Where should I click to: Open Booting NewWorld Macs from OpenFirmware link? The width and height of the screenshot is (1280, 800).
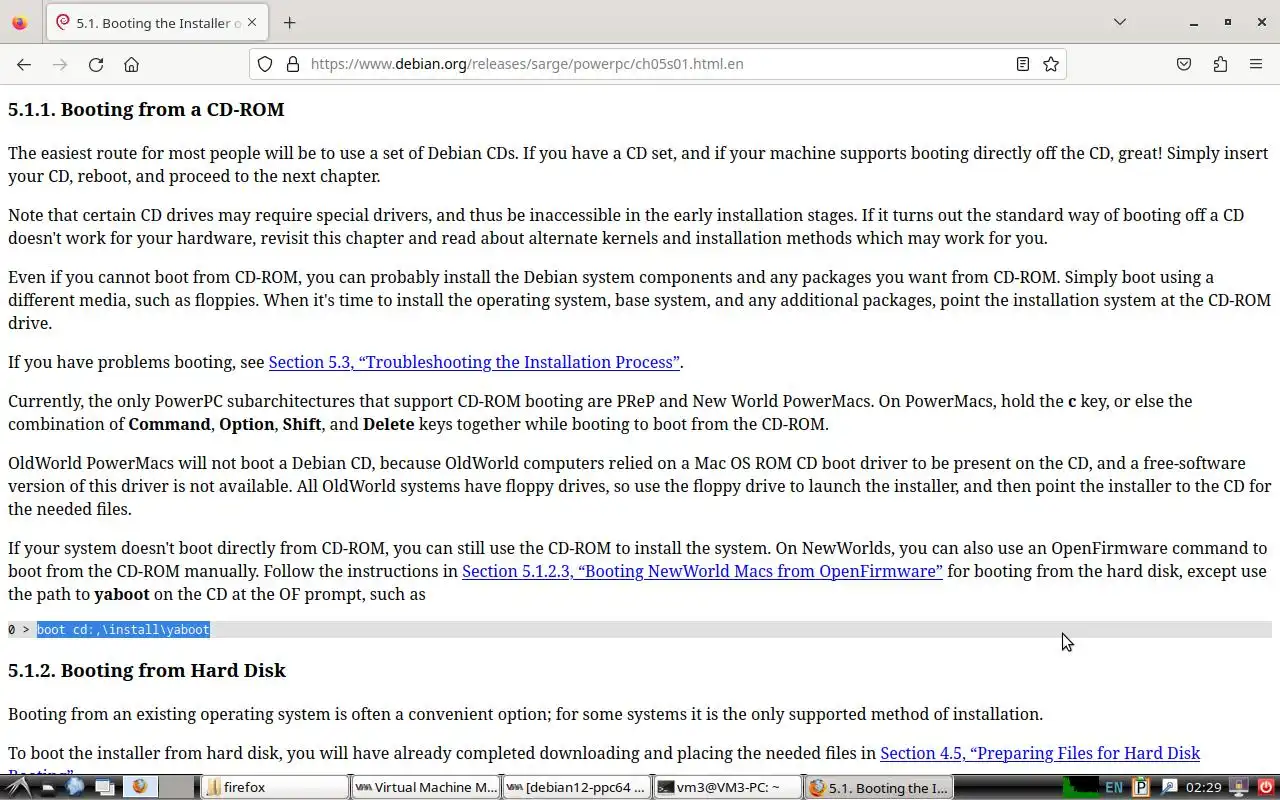pos(702,571)
